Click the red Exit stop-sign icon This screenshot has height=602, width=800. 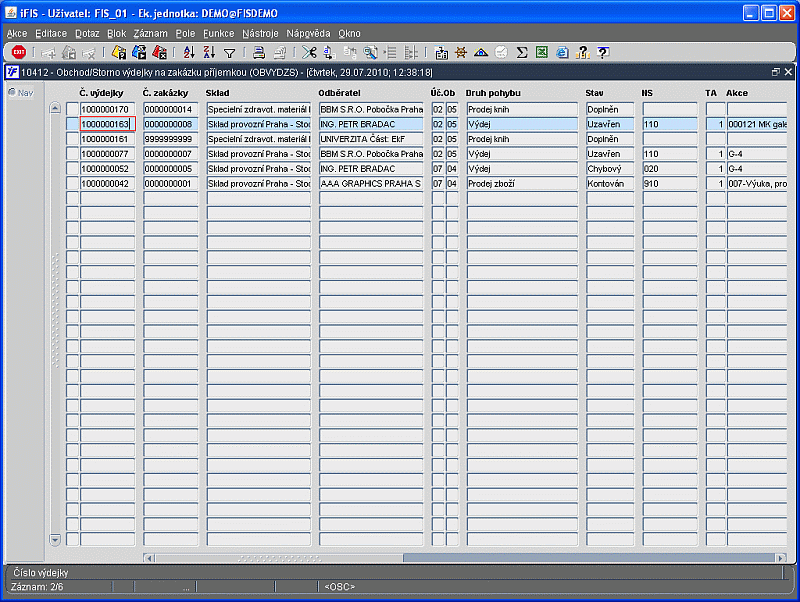(x=19, y=52)
